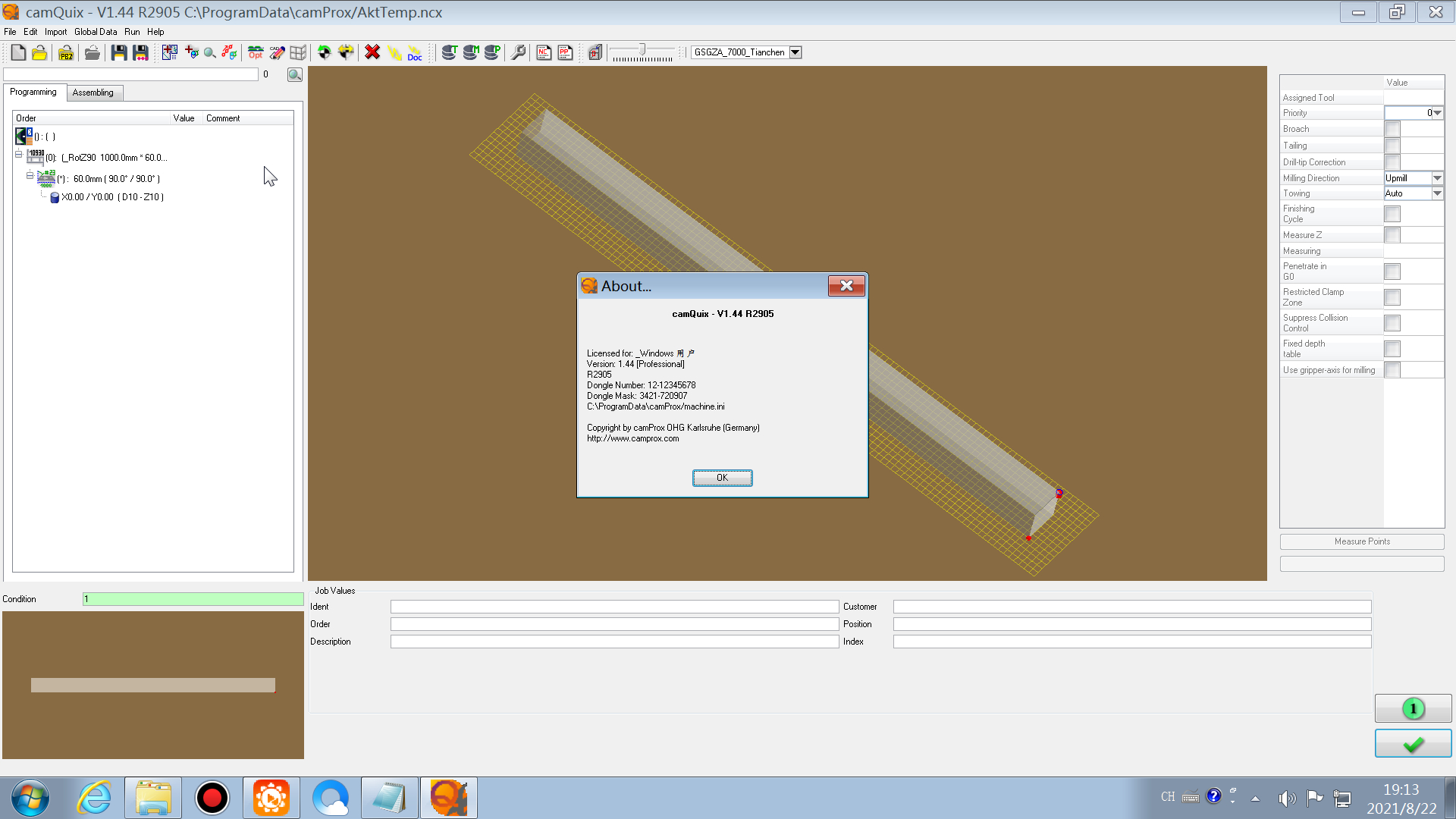This screenshot has width=1456, height=819.
Task: Toggle the Restricted Clamp Zone checkbox
Action: click(x=1392, y=297)
